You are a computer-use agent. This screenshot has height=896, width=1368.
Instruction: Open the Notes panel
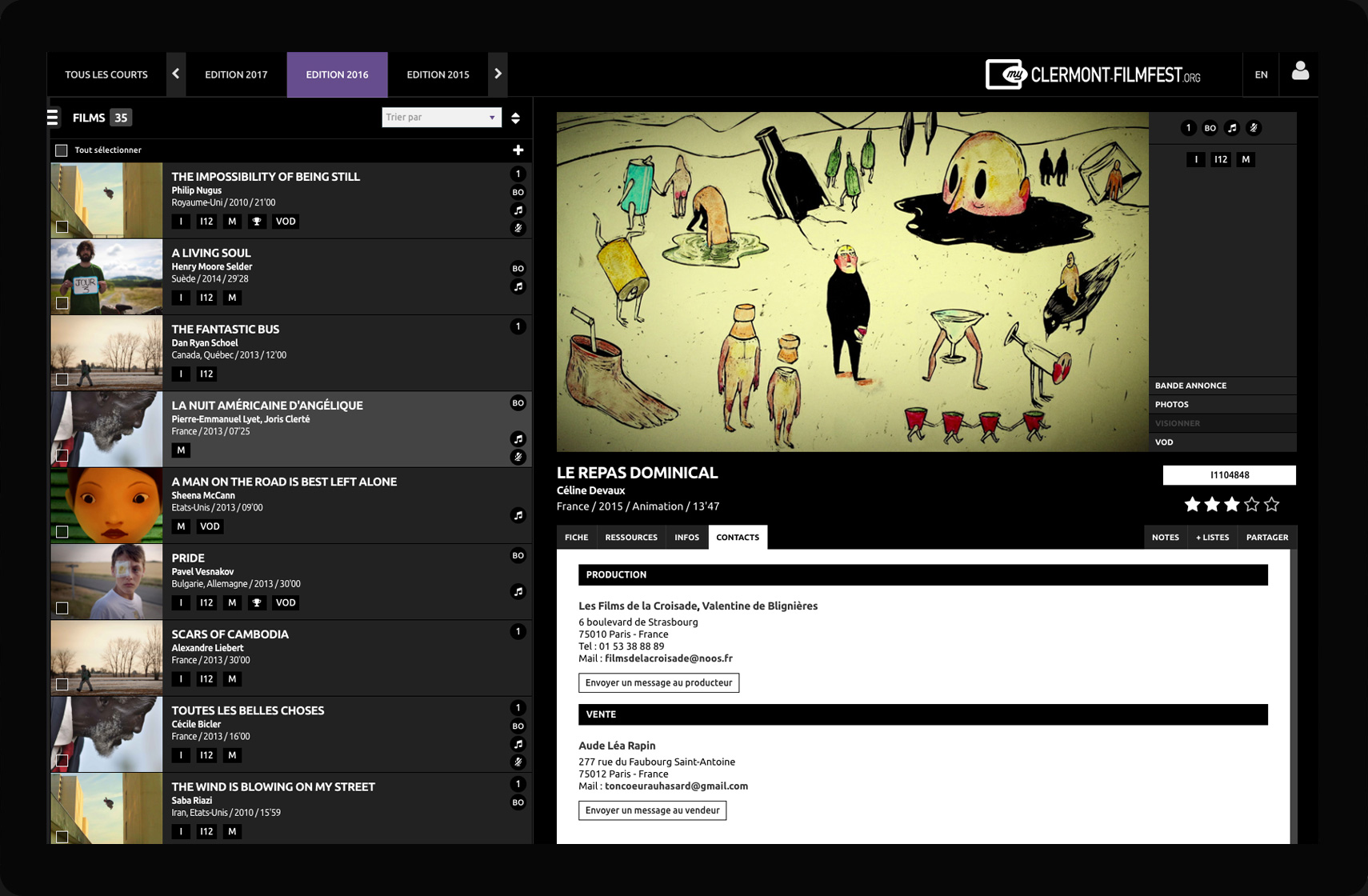point(1165,538)
